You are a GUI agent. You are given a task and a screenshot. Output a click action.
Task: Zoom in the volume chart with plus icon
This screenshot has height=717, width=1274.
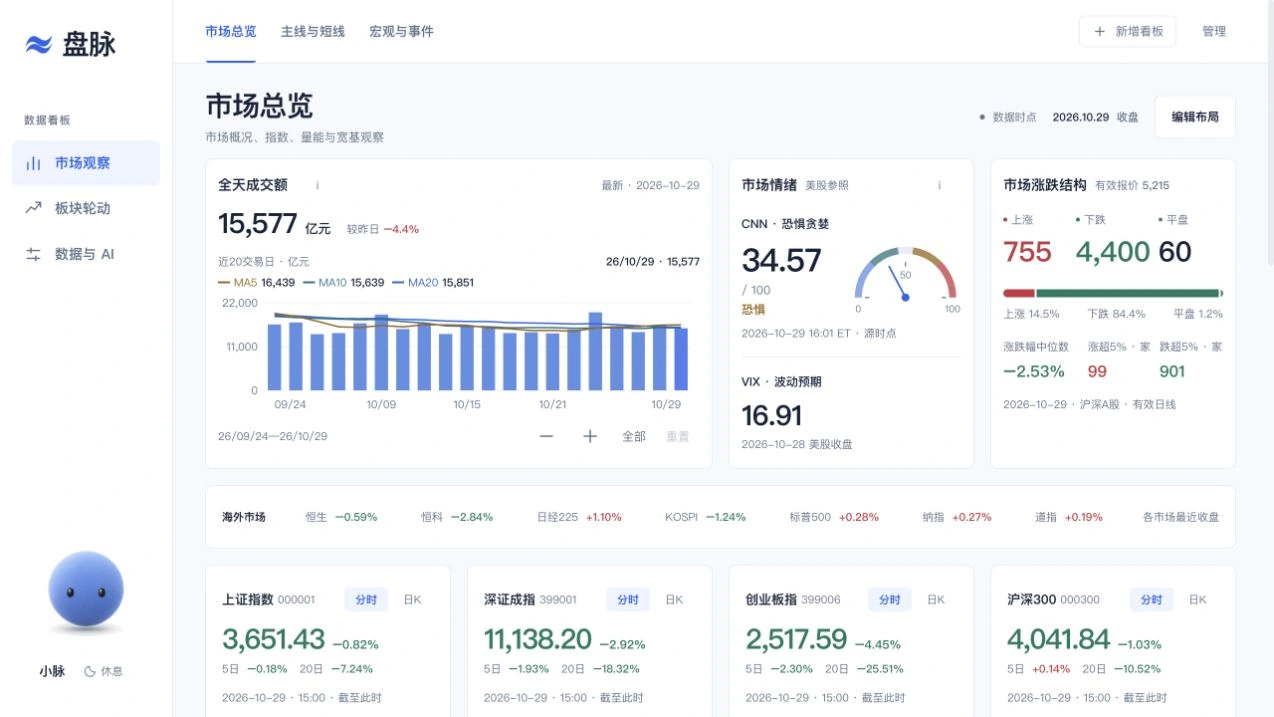(x=590, y=436)
